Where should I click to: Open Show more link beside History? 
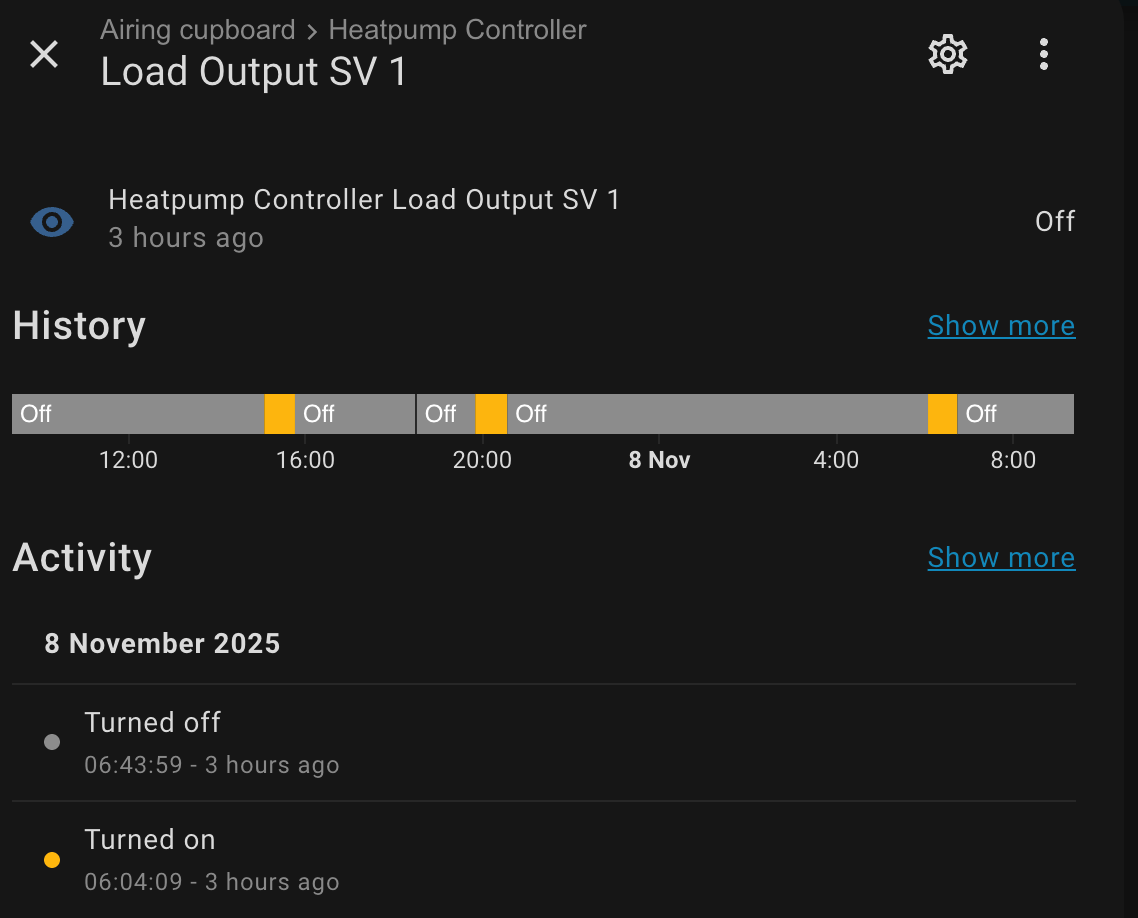point(1001,326)
